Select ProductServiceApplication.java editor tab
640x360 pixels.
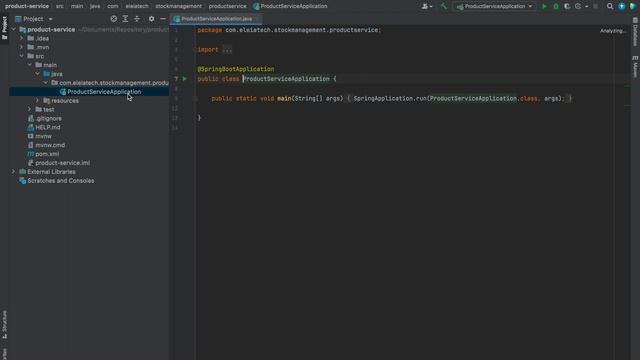click(x=216, y=19)
